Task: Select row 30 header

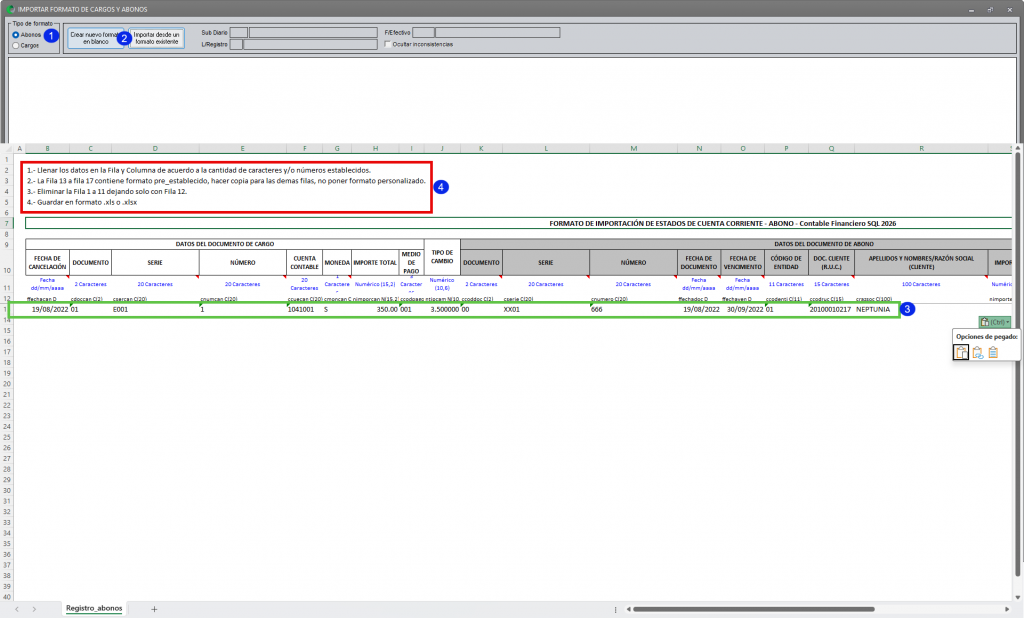Action: 7,491
